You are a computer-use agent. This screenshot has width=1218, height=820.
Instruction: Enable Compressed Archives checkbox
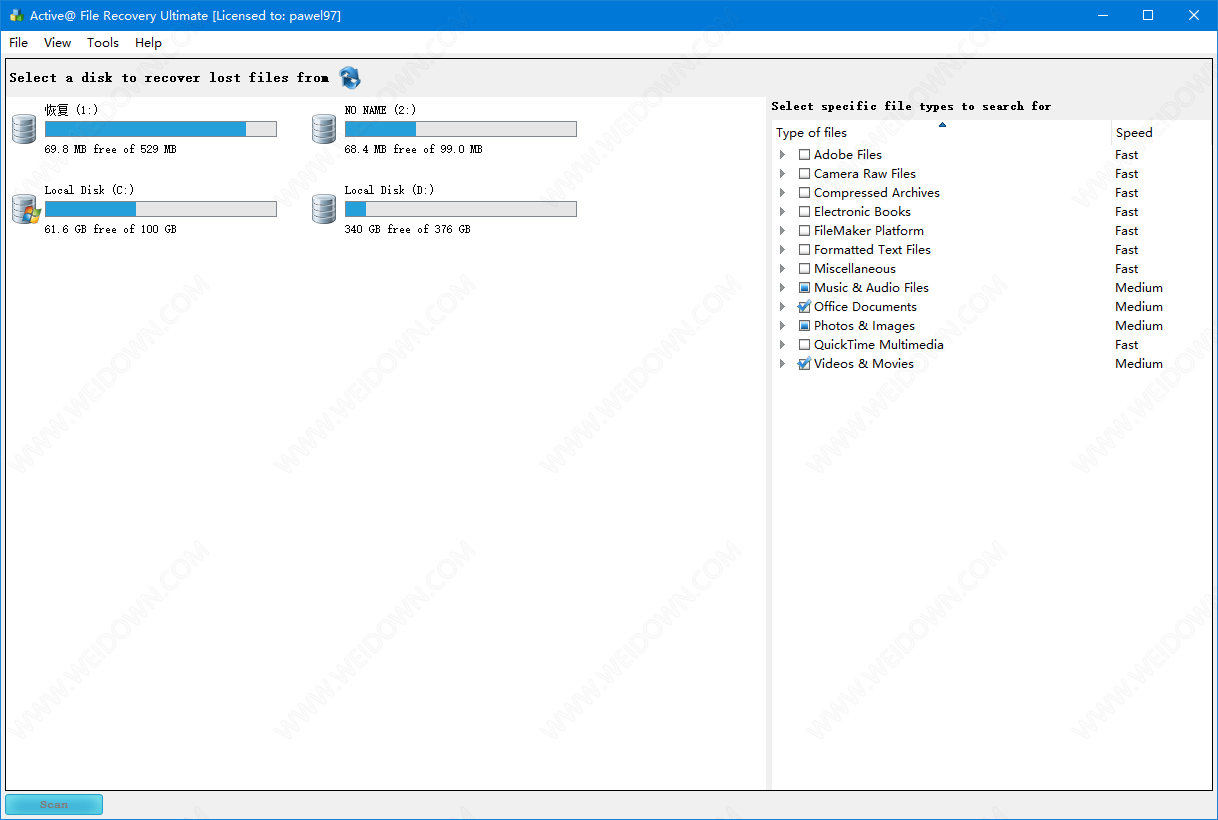(x=804, y=193)
